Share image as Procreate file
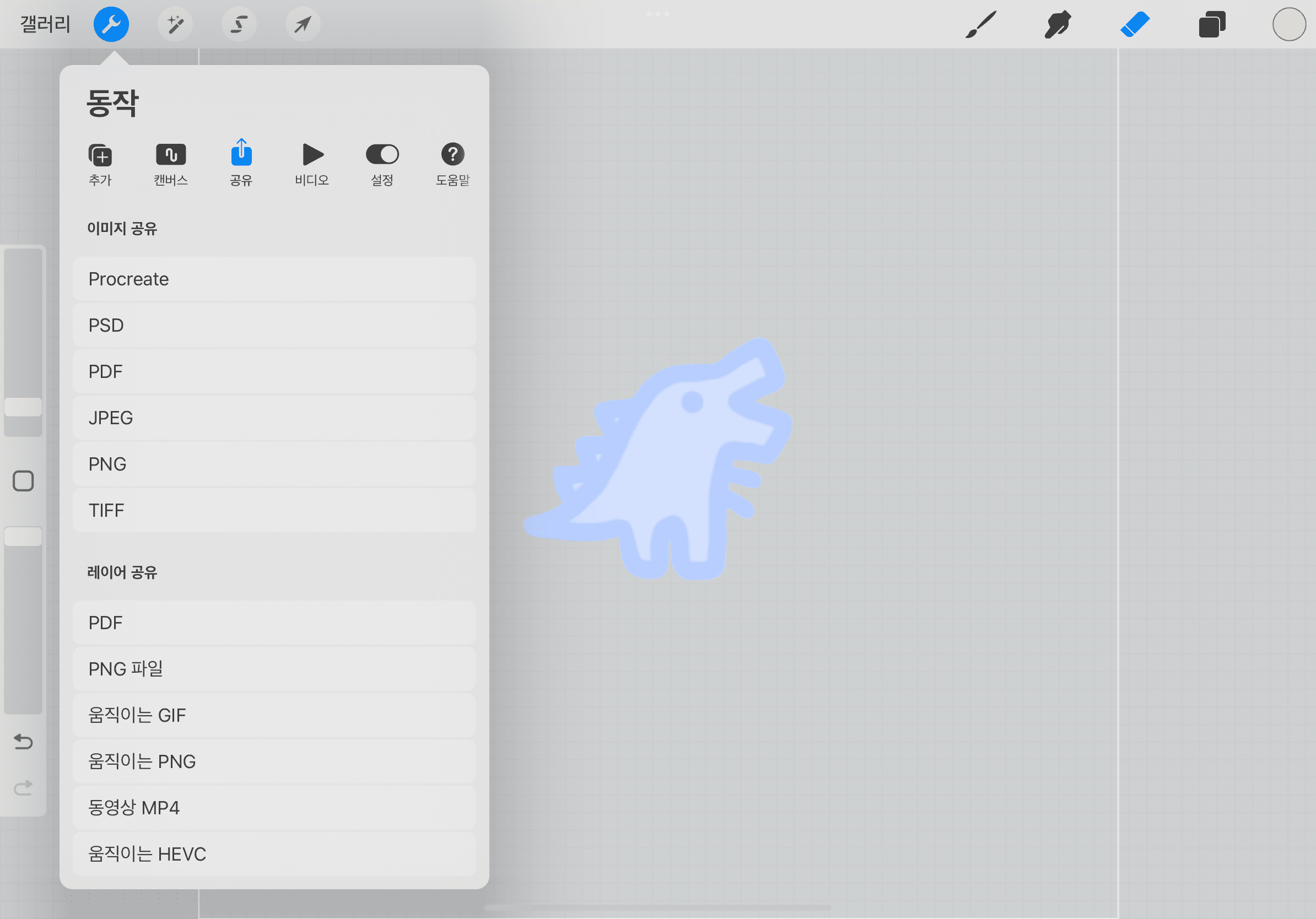The width and height of the screenshot is (1316, 919). pos(274,279)
